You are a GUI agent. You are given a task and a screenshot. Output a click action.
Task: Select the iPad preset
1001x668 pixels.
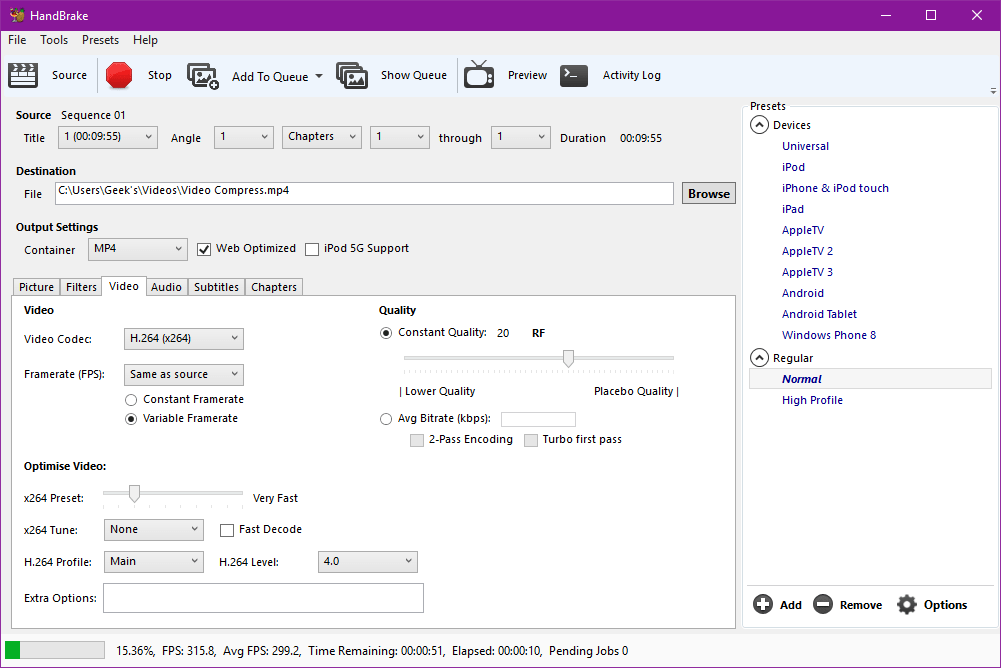tap(792, 209)
